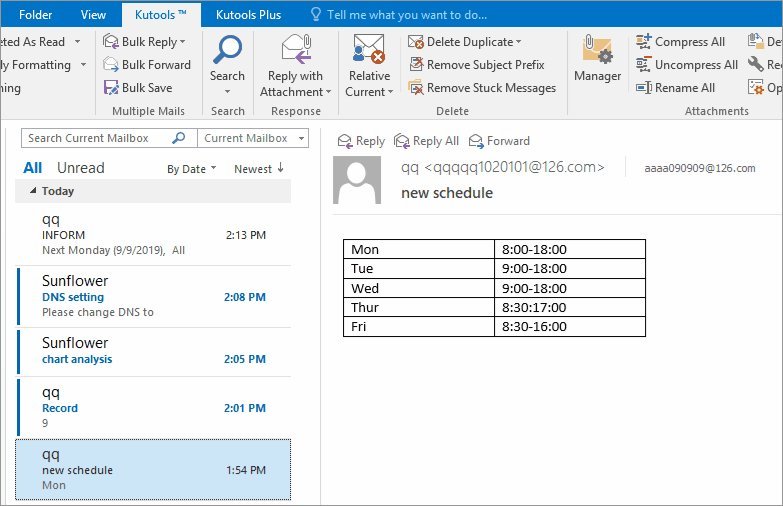
Task: Click the Bulk Save label
Action: pyautogui.click(x=147, y=88)
